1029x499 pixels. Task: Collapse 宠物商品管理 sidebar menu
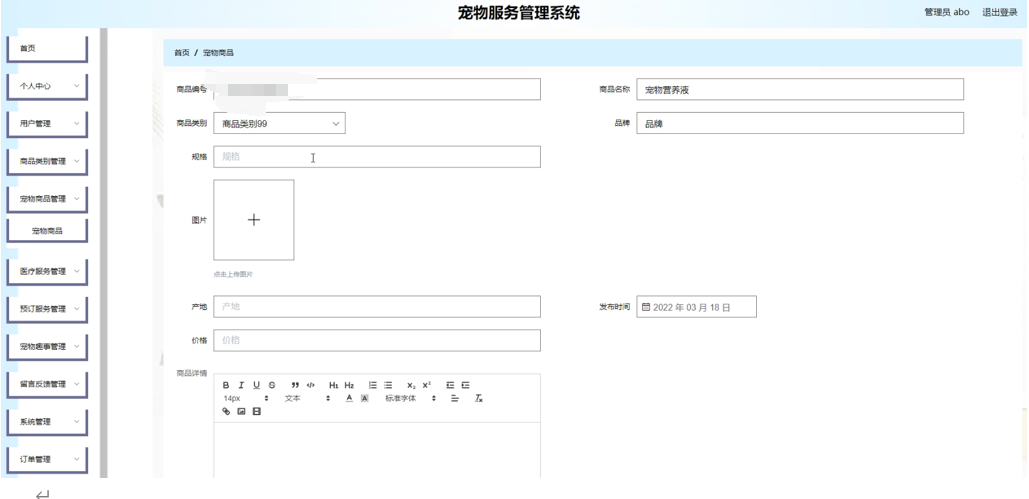pyautogui.click(x=47, y=199)
